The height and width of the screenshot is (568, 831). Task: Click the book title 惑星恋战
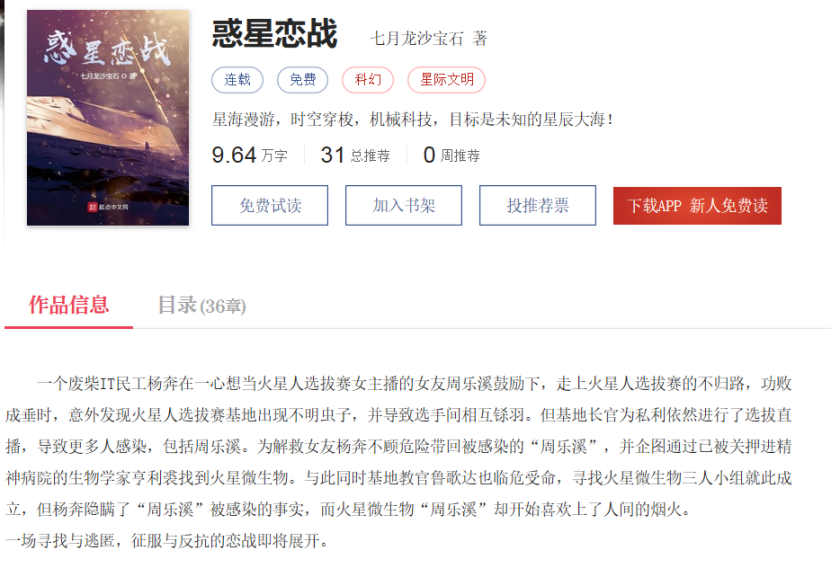pyautogui.click(x=275, y=33)
